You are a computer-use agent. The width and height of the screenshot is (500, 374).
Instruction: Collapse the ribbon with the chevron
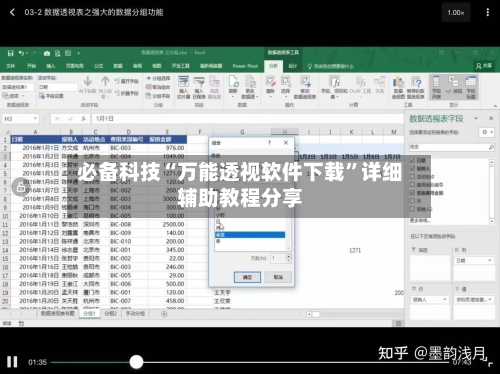[x=495, y=106]
